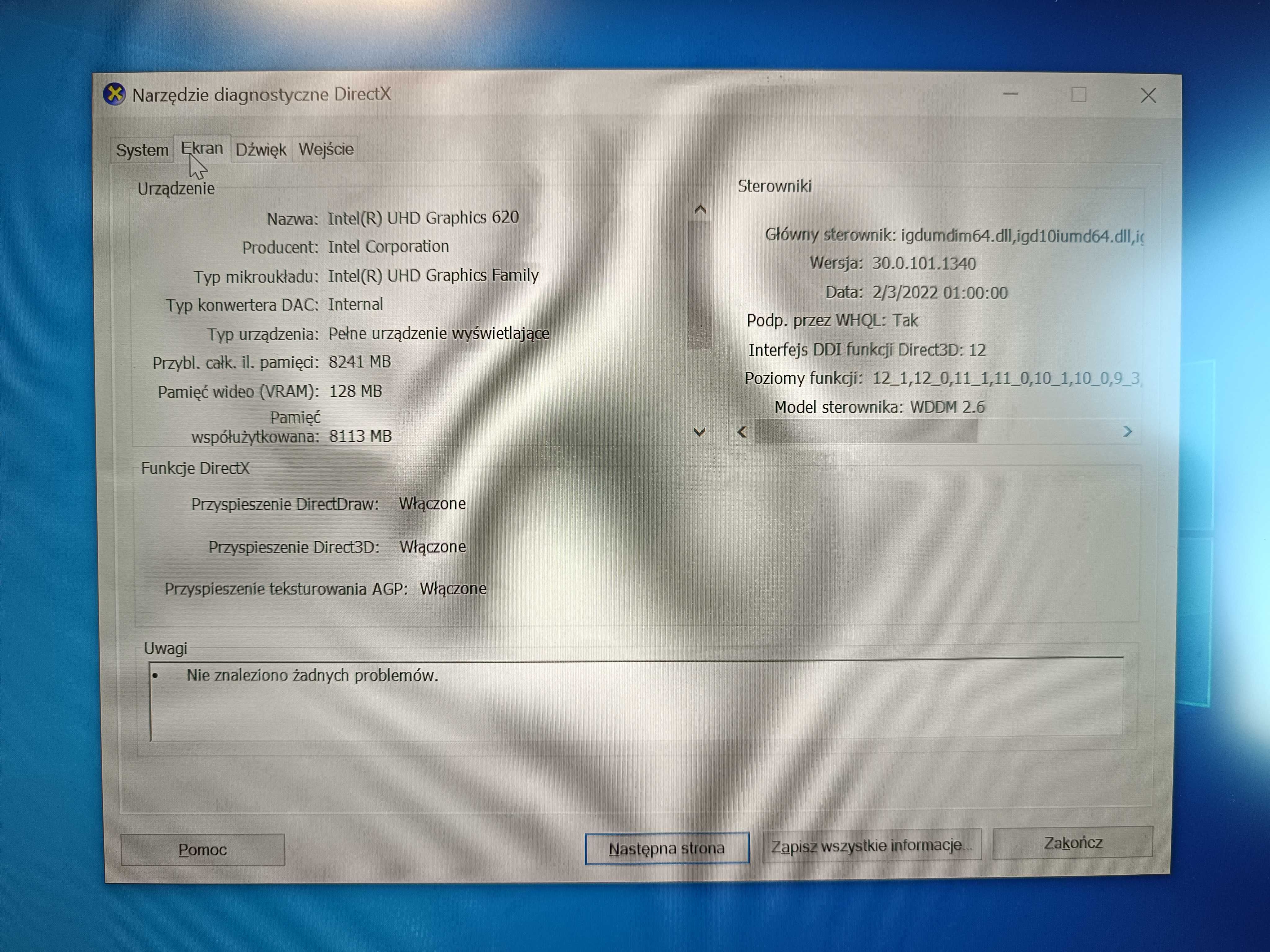
Task: Click the Następna strona button
Action: coord(667,848)
